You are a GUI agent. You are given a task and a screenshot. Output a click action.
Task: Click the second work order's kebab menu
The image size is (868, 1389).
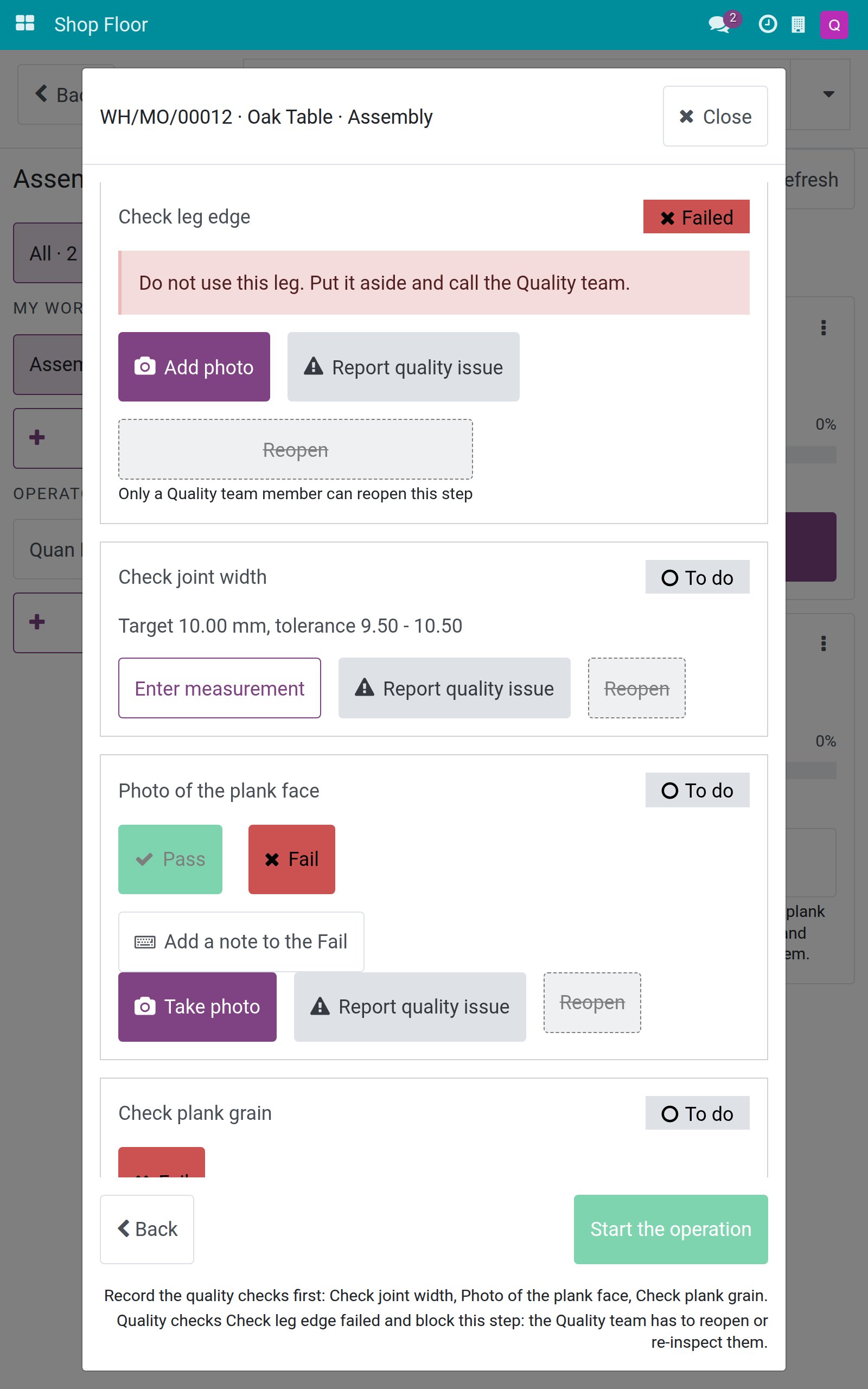pyautogui.click(x=823, y=643)
